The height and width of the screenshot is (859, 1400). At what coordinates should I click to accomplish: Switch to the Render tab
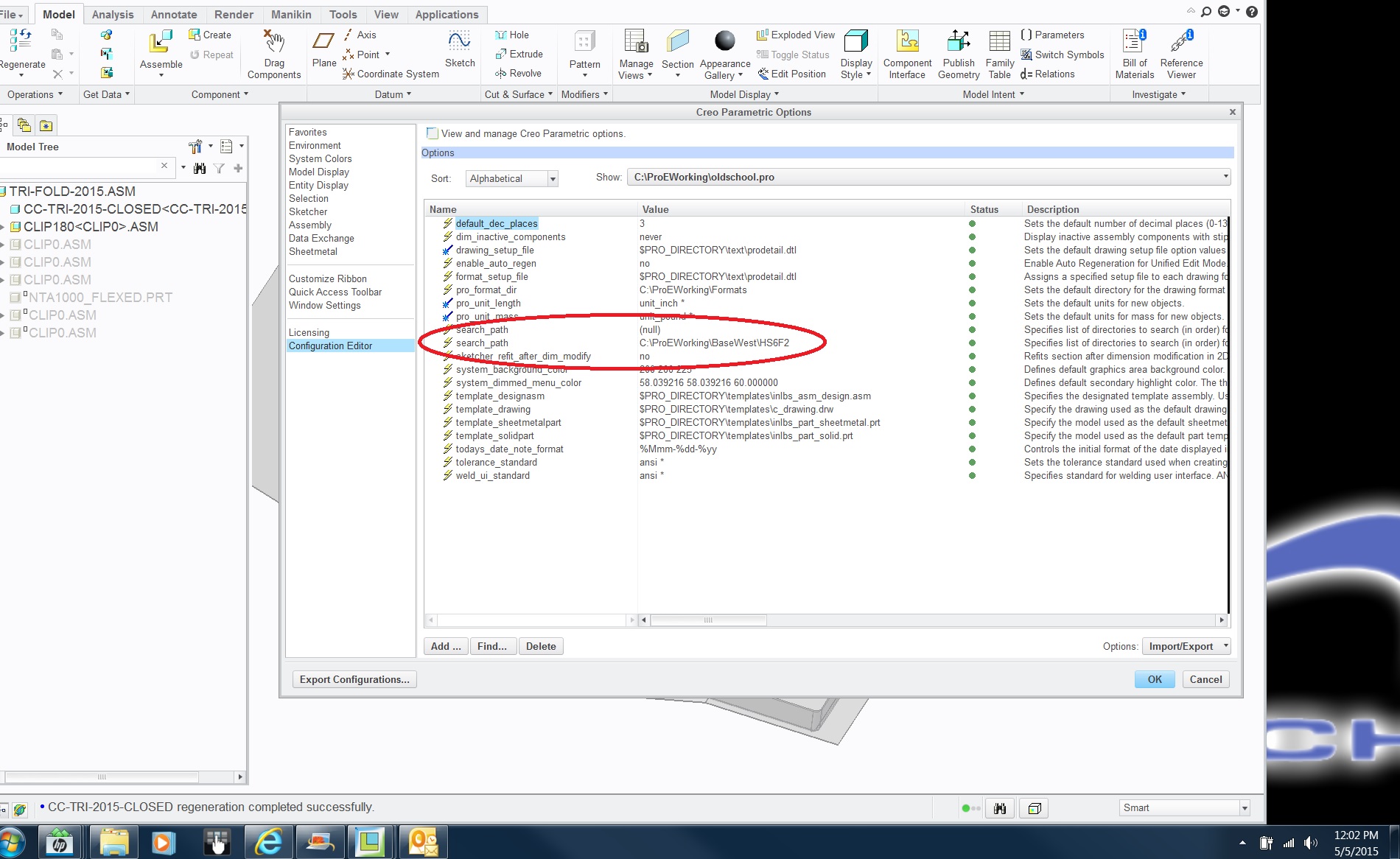pyautogui.click(x=234, y=14)
